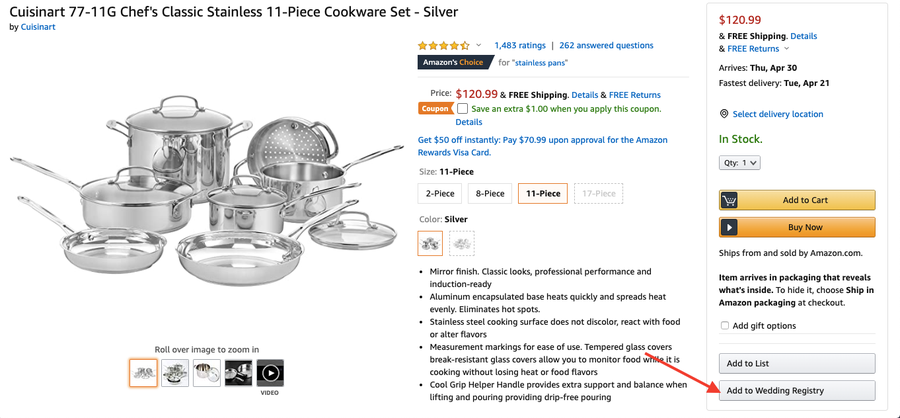Click the star rating icons

click(443, 46)
